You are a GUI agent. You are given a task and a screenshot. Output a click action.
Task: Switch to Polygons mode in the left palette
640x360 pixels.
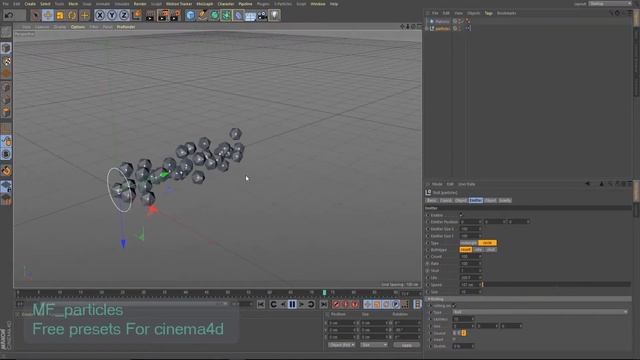click(6, 112)
